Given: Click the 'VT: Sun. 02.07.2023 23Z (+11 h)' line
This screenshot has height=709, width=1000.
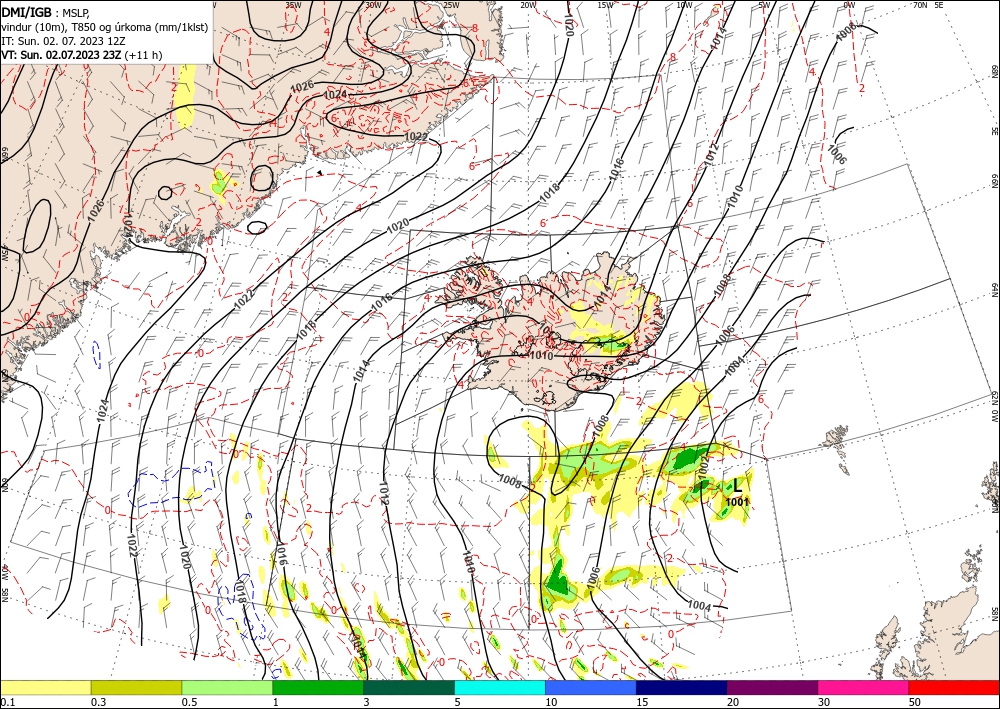Looking at the screenshot, I should pos(82,55).
